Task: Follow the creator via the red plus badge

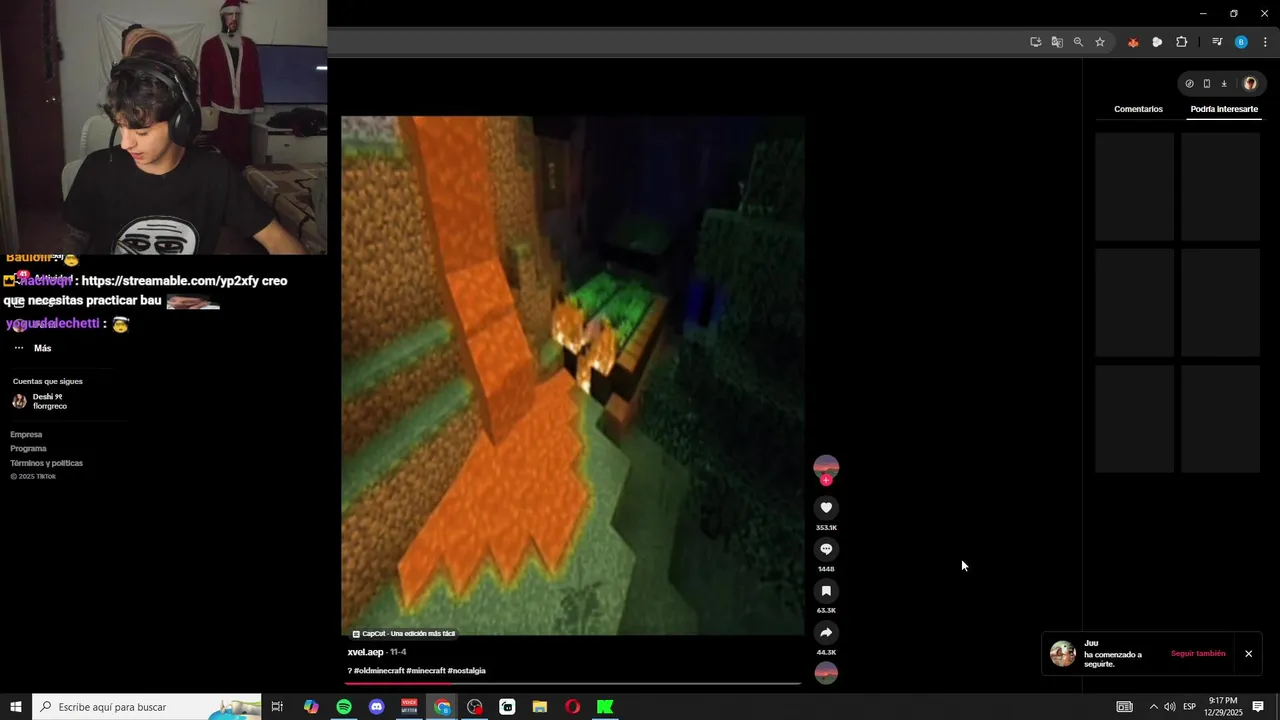Action: click(826, 481)
